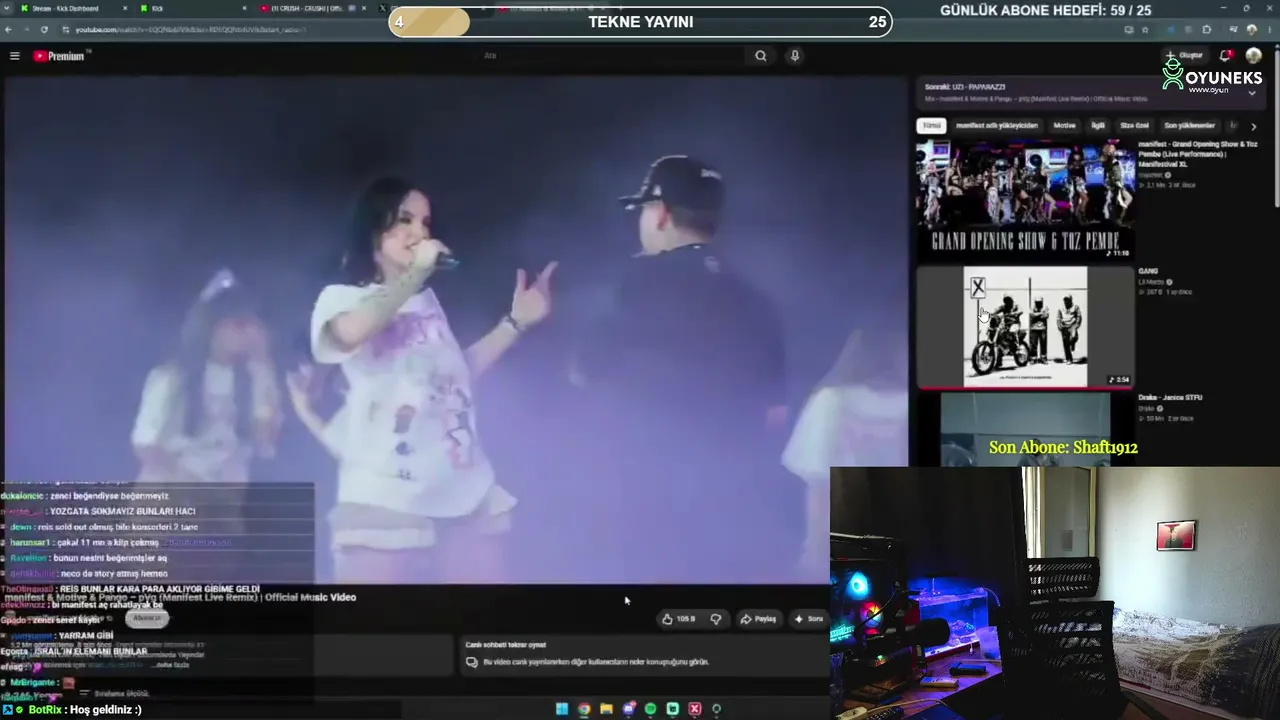Open the GANG video title link
This screenshot has height=720, width=1280.
pos(1148,271)
